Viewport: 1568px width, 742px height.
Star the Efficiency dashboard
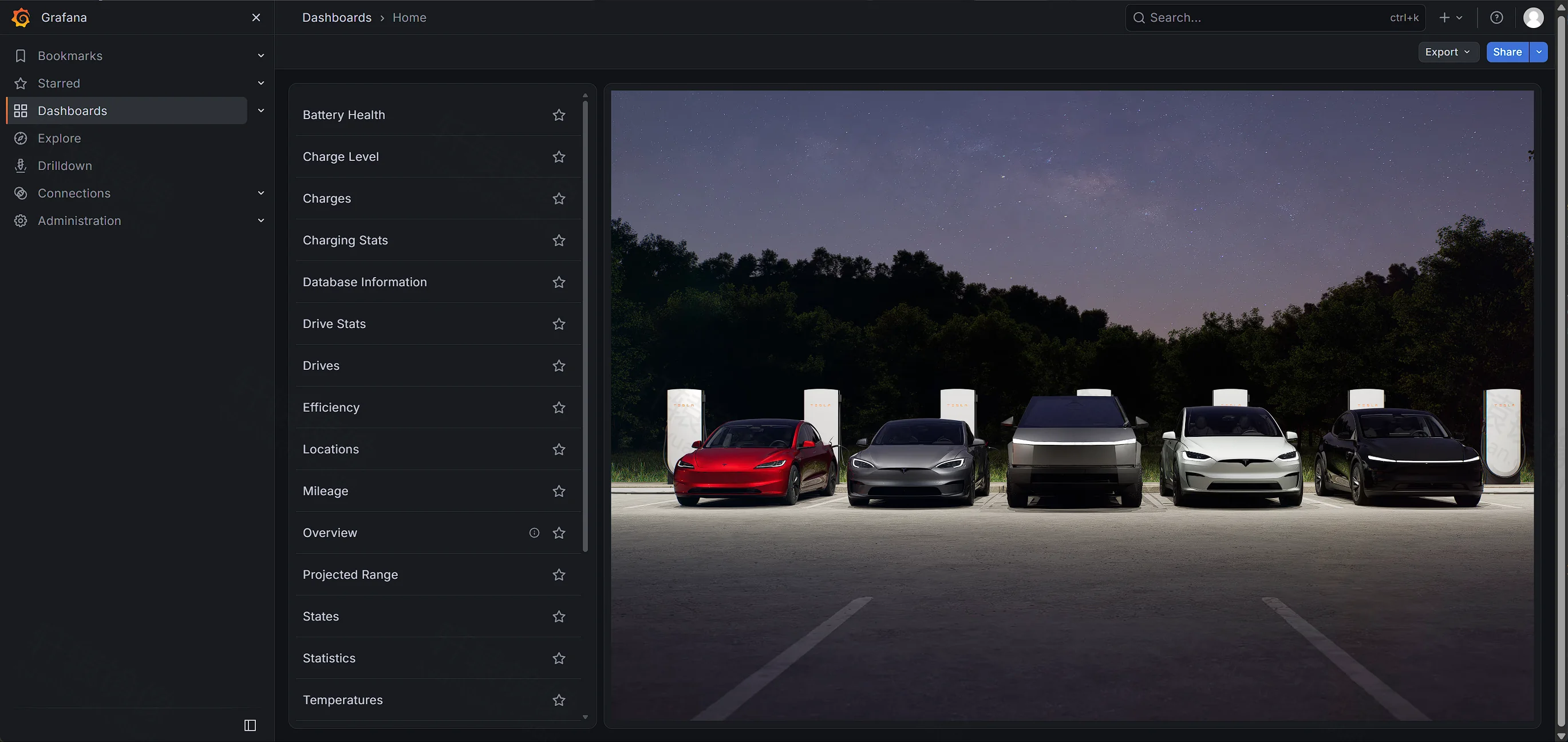coord(559,407)
